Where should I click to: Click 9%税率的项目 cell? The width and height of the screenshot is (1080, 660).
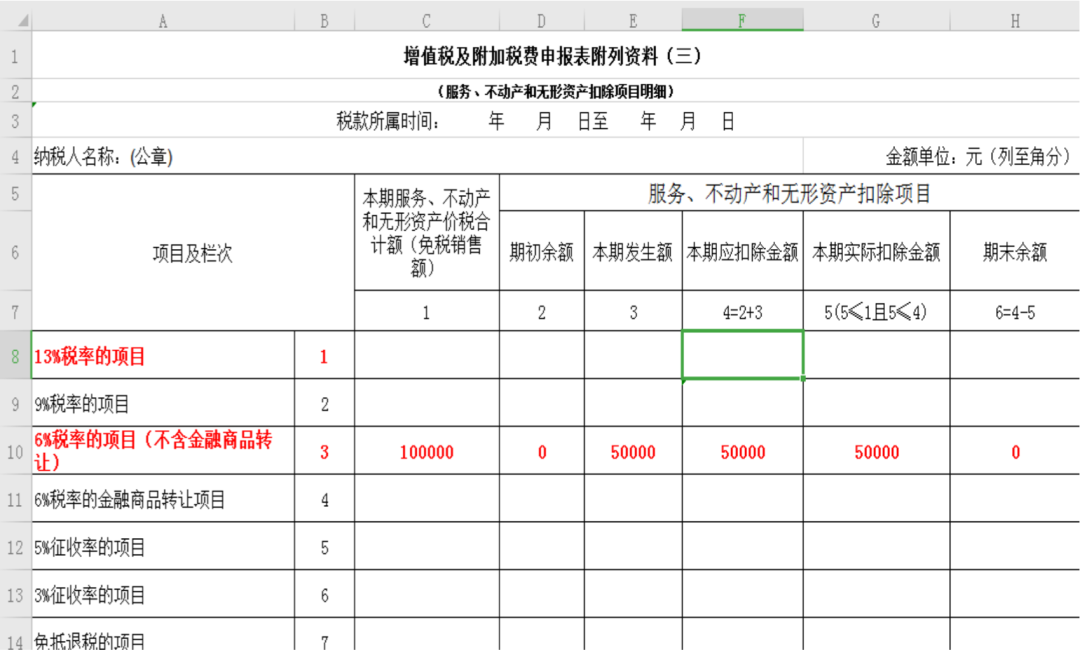click(163, 404)
